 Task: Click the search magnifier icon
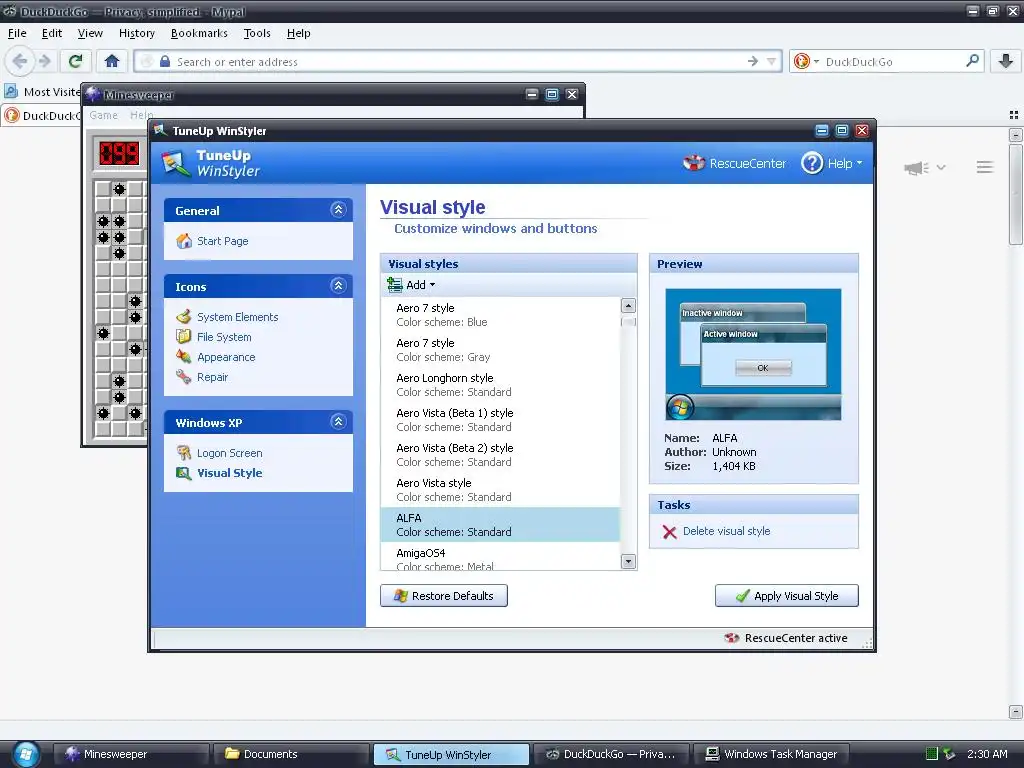coord(972,61)
